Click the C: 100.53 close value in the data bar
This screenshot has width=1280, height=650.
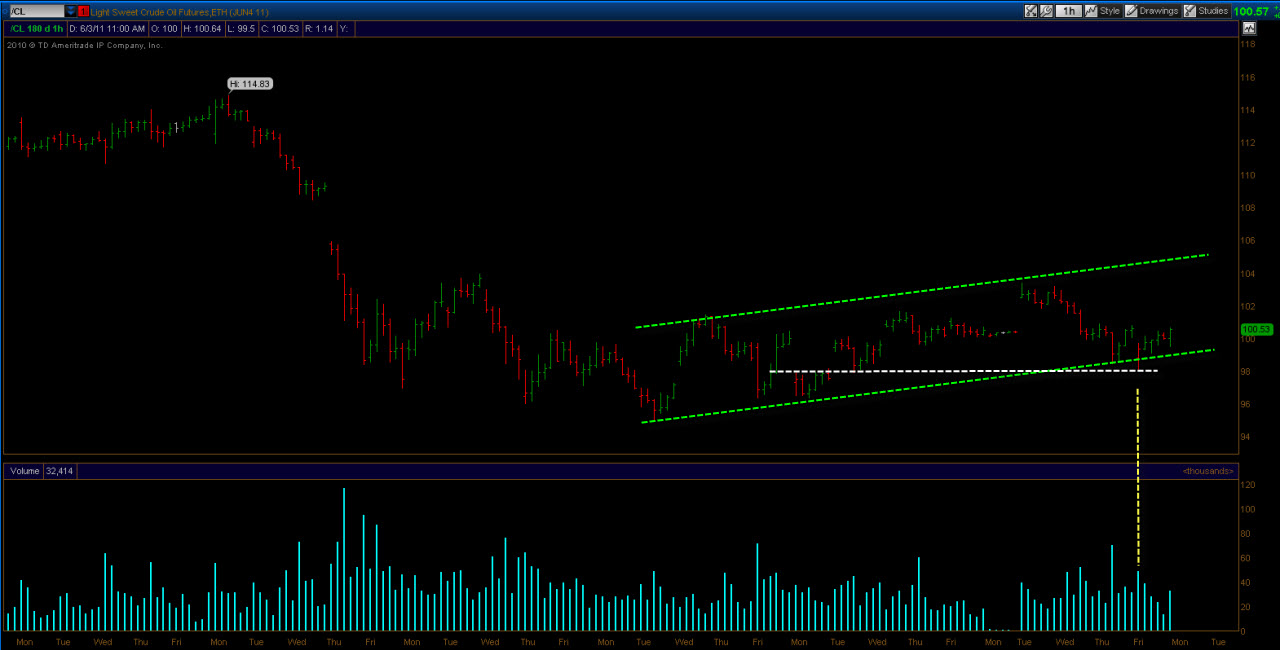point(280,29)
